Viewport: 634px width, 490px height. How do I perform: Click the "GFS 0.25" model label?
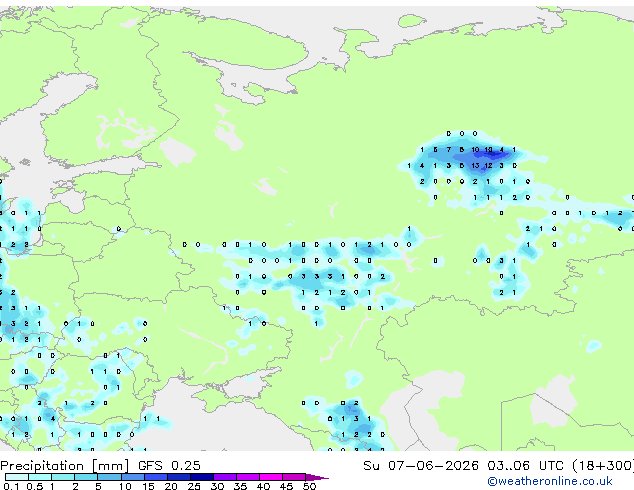click(169, 466)
